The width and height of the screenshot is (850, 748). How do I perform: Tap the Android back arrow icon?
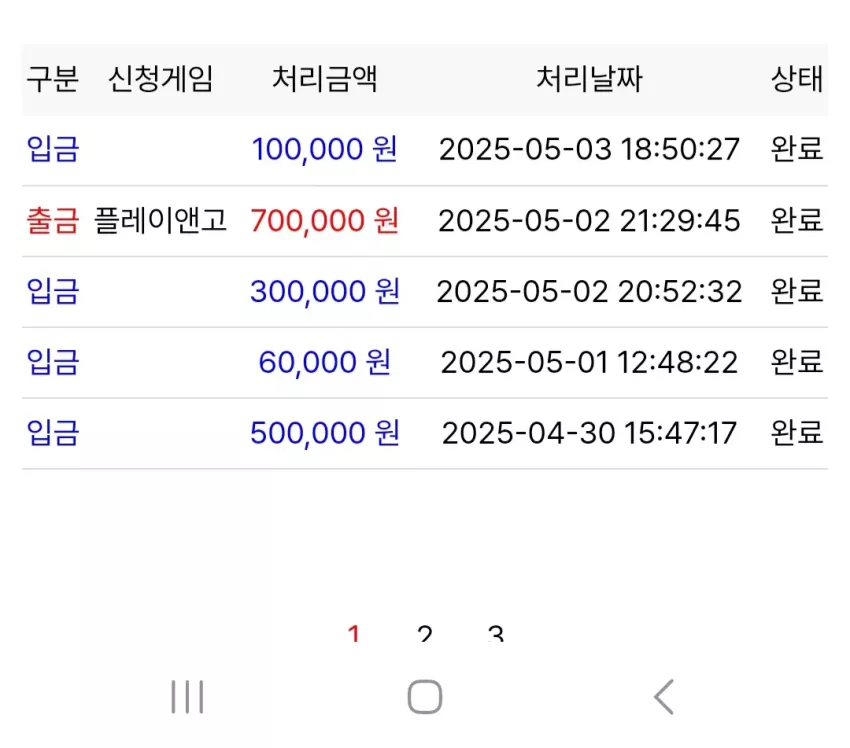(x=664, y=697)
